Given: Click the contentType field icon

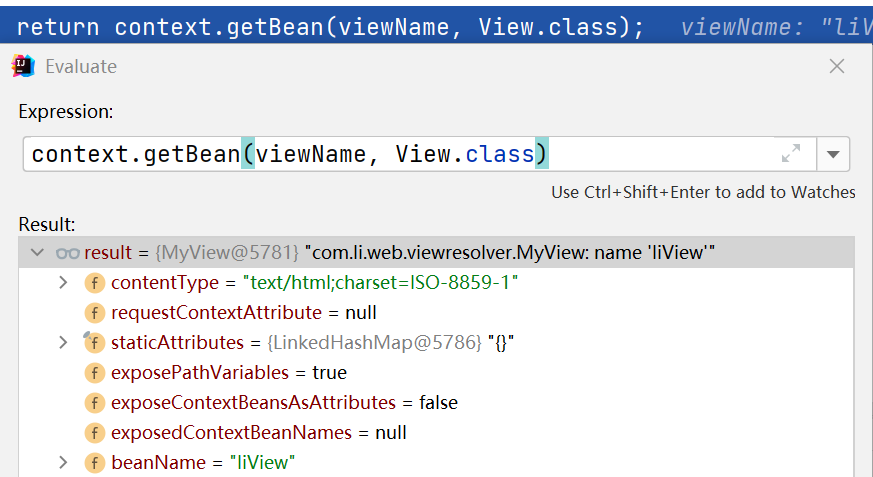Looking at the screenshot, I should [95, 283].
